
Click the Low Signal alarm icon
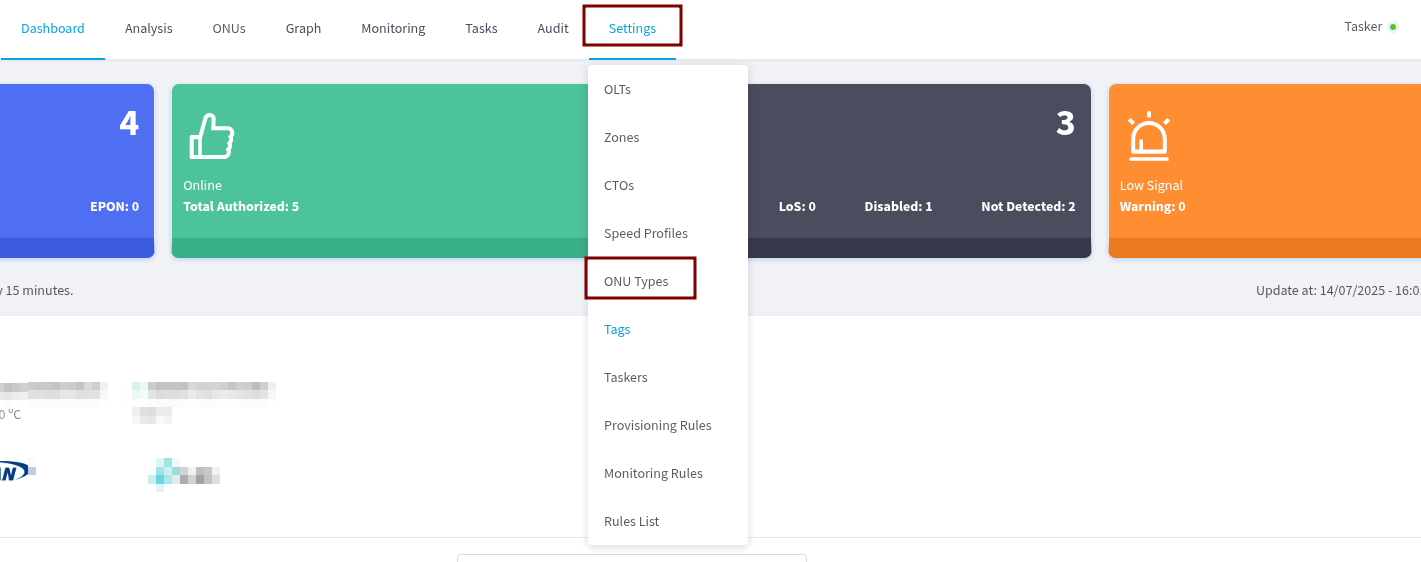point(1149,136)
